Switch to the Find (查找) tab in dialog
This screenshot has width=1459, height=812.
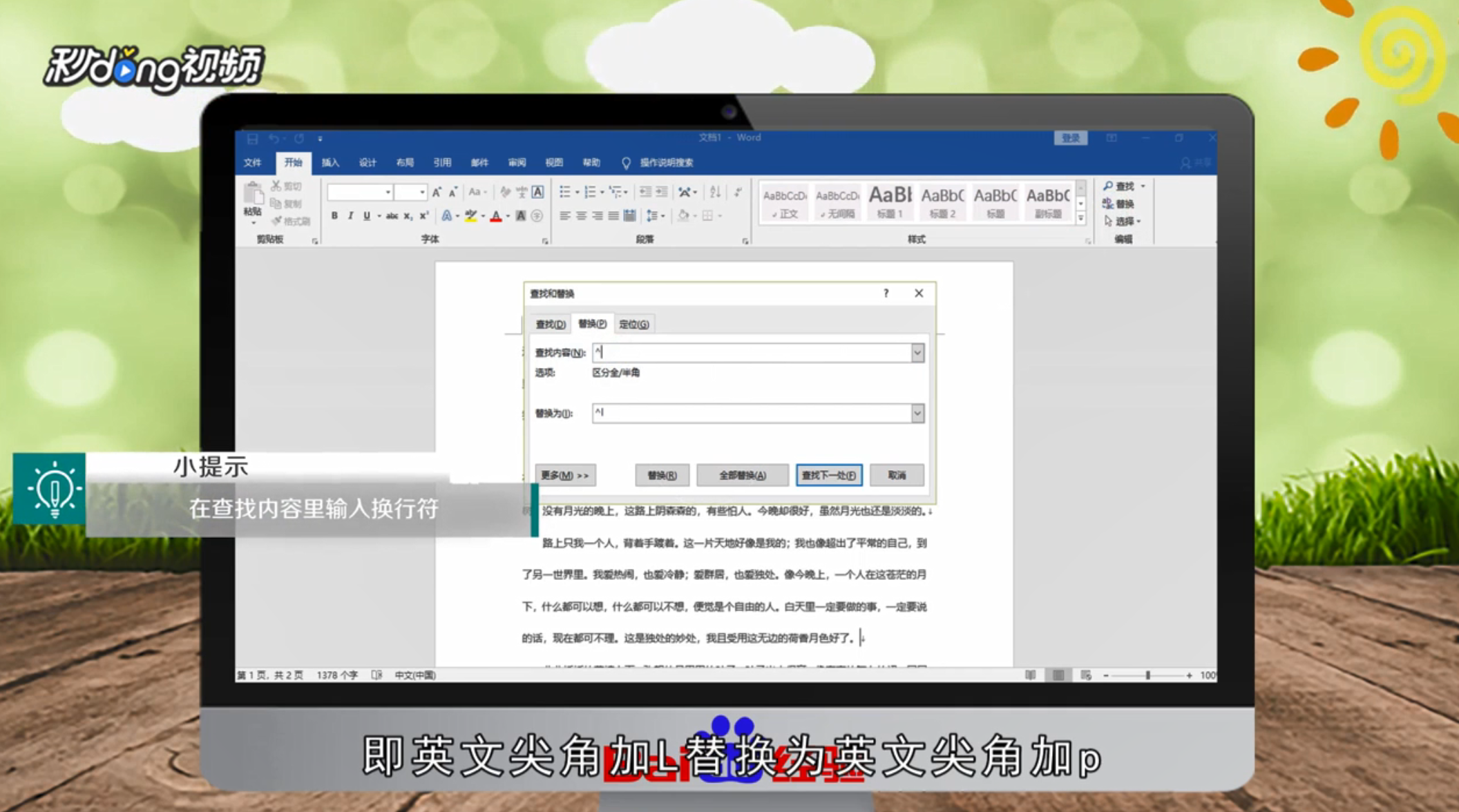[x=551, y=325]
